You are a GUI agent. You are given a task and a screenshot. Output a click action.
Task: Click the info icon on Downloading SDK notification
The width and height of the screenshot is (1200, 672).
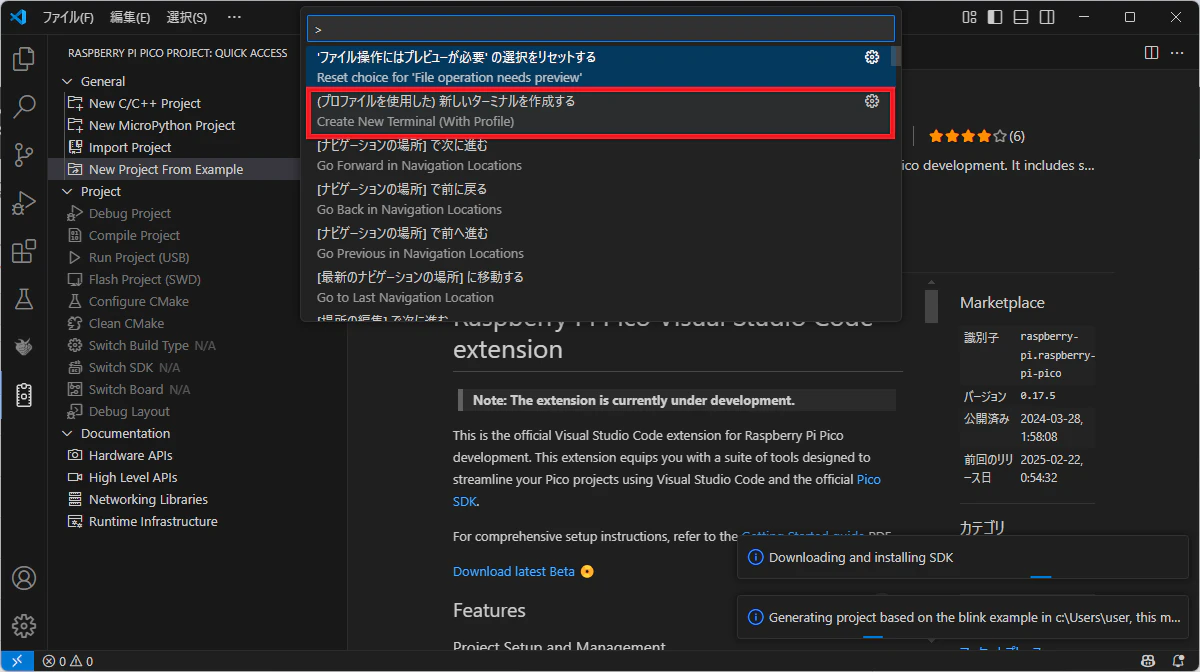click(756, 557)
